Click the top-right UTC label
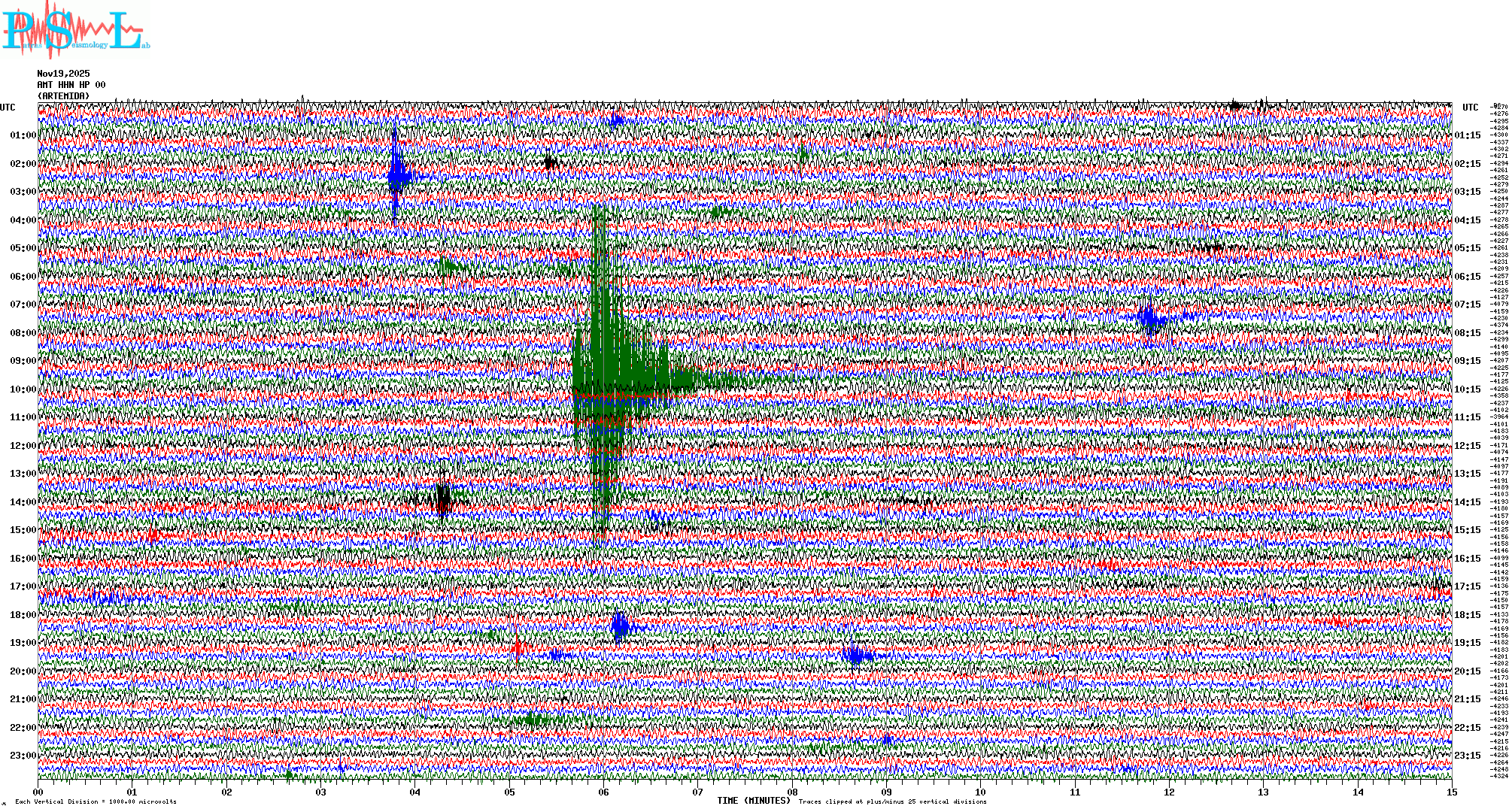This screenshot has width=1512, height=812. (1470, 108)
